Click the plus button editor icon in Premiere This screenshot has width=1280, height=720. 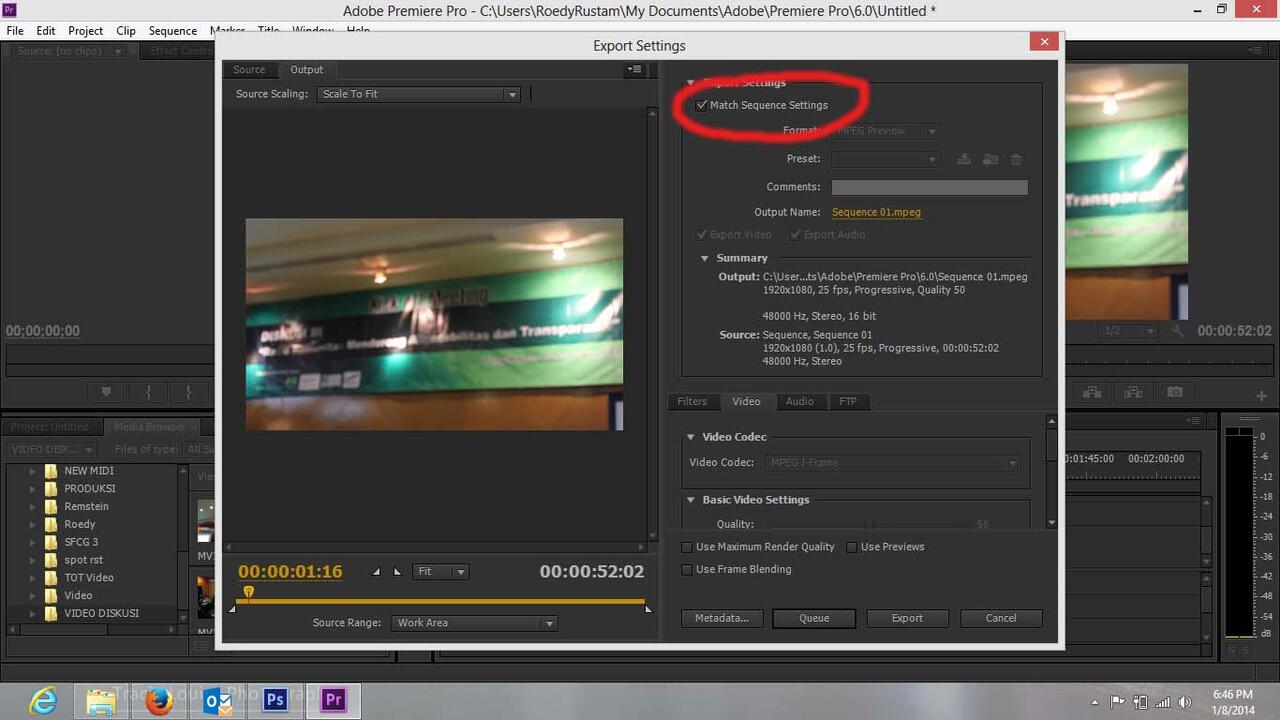click(x=1263, y=396)
